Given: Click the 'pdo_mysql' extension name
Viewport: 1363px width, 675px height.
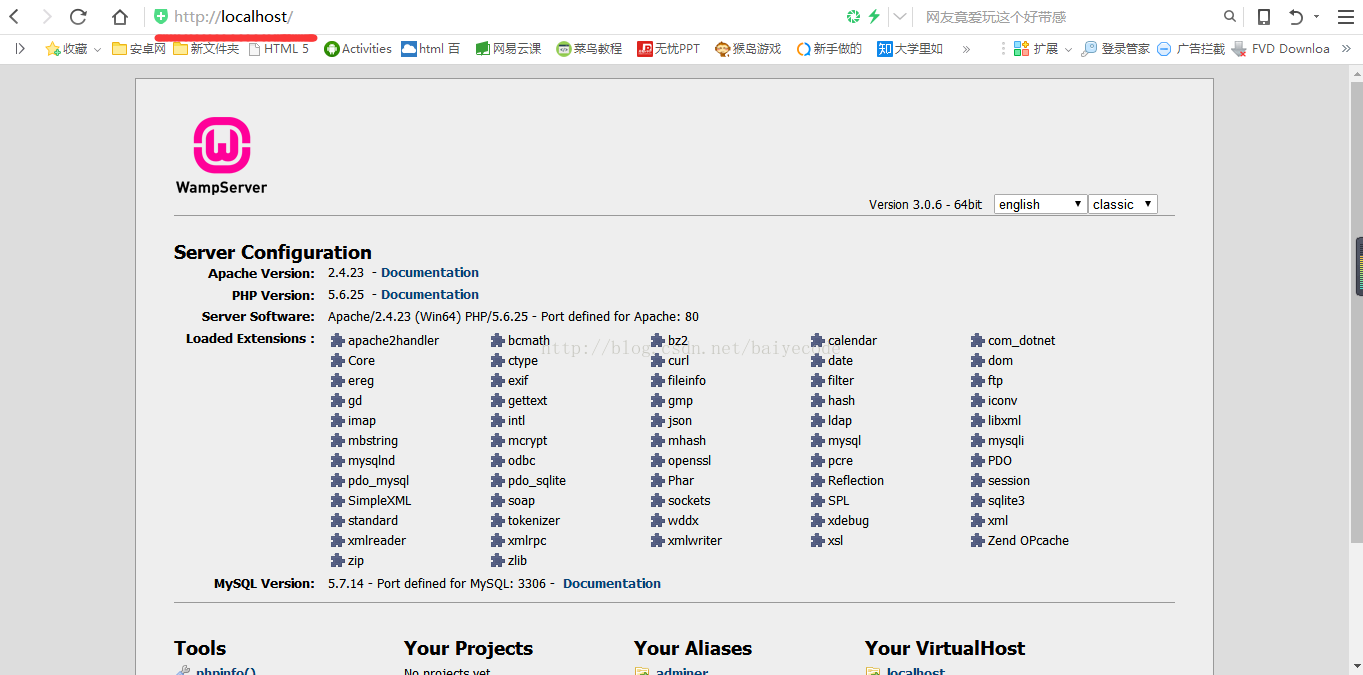Looking at the screenshot, I should pos(378,481).
